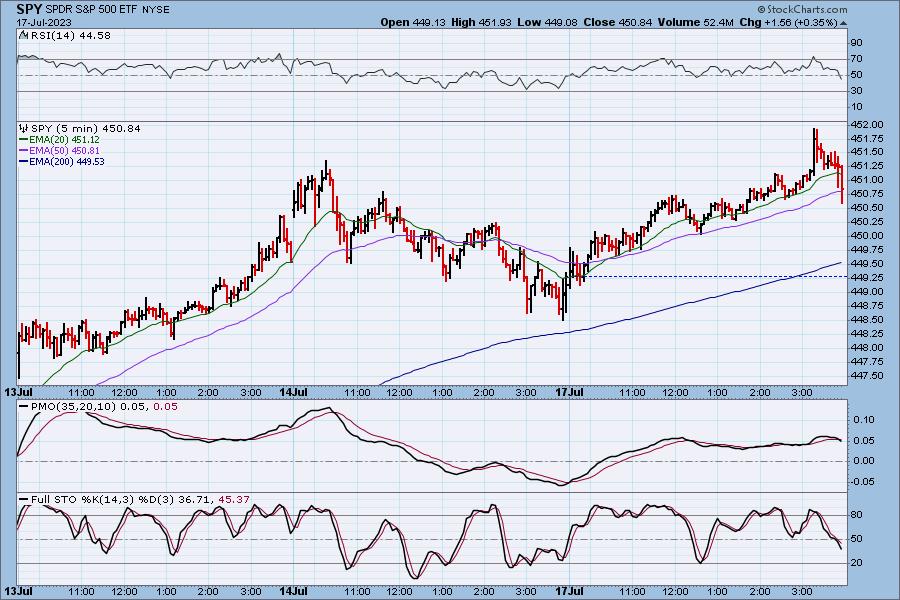
Task: Click the 14Jul date label beneath the price chart
Action: [293, 392]
